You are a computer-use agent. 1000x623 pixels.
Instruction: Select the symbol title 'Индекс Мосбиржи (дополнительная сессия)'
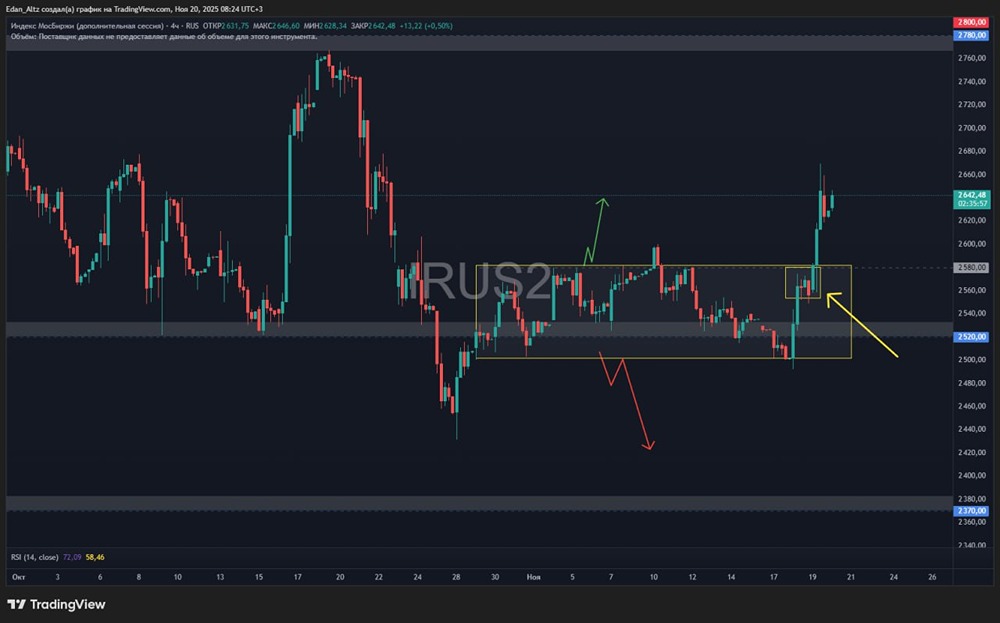point(87,26)
